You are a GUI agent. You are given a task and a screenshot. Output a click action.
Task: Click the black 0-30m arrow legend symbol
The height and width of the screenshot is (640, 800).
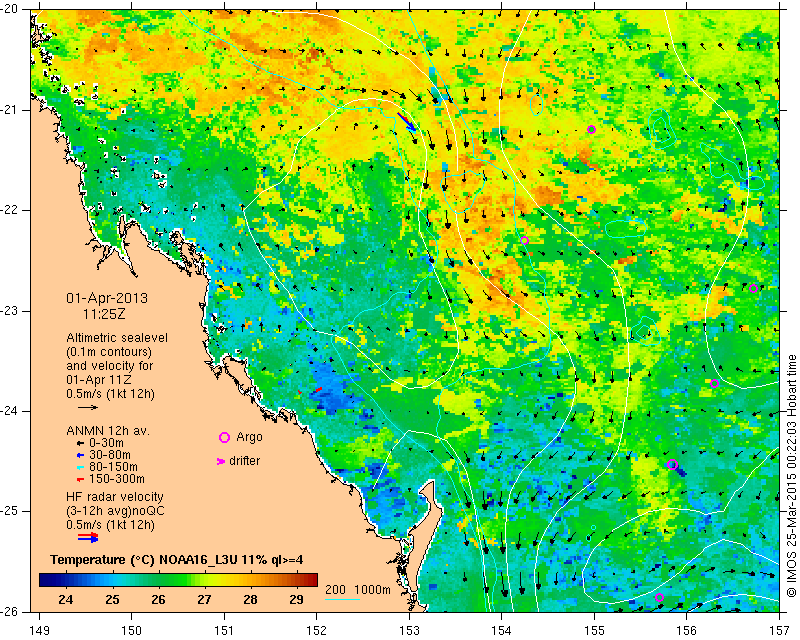pyautogui.click(x=80, y=444)
